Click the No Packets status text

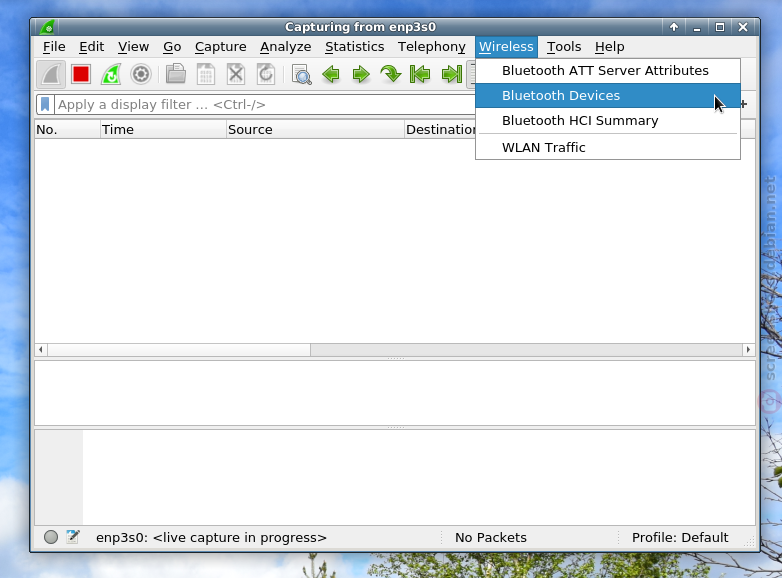point(491,537)
